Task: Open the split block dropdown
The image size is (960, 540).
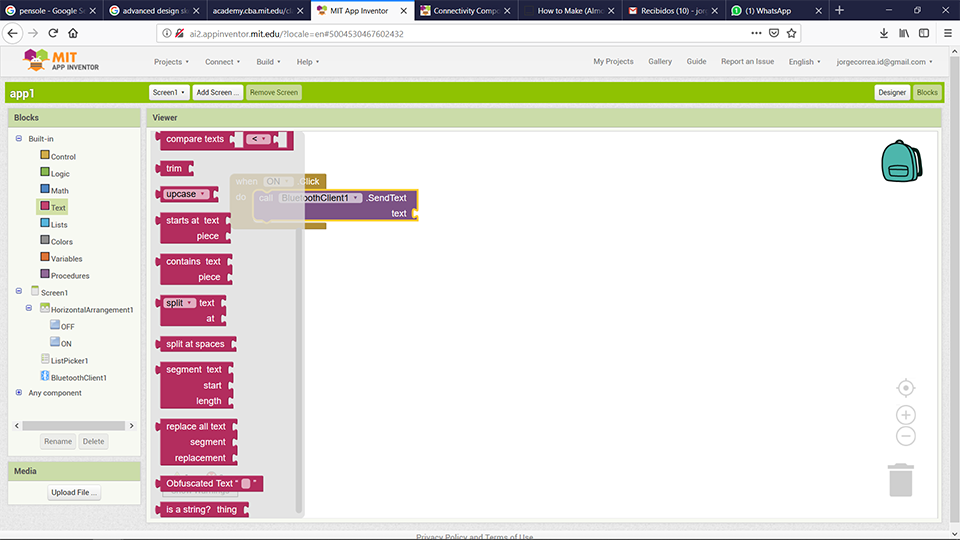Action: coord(179,303)
